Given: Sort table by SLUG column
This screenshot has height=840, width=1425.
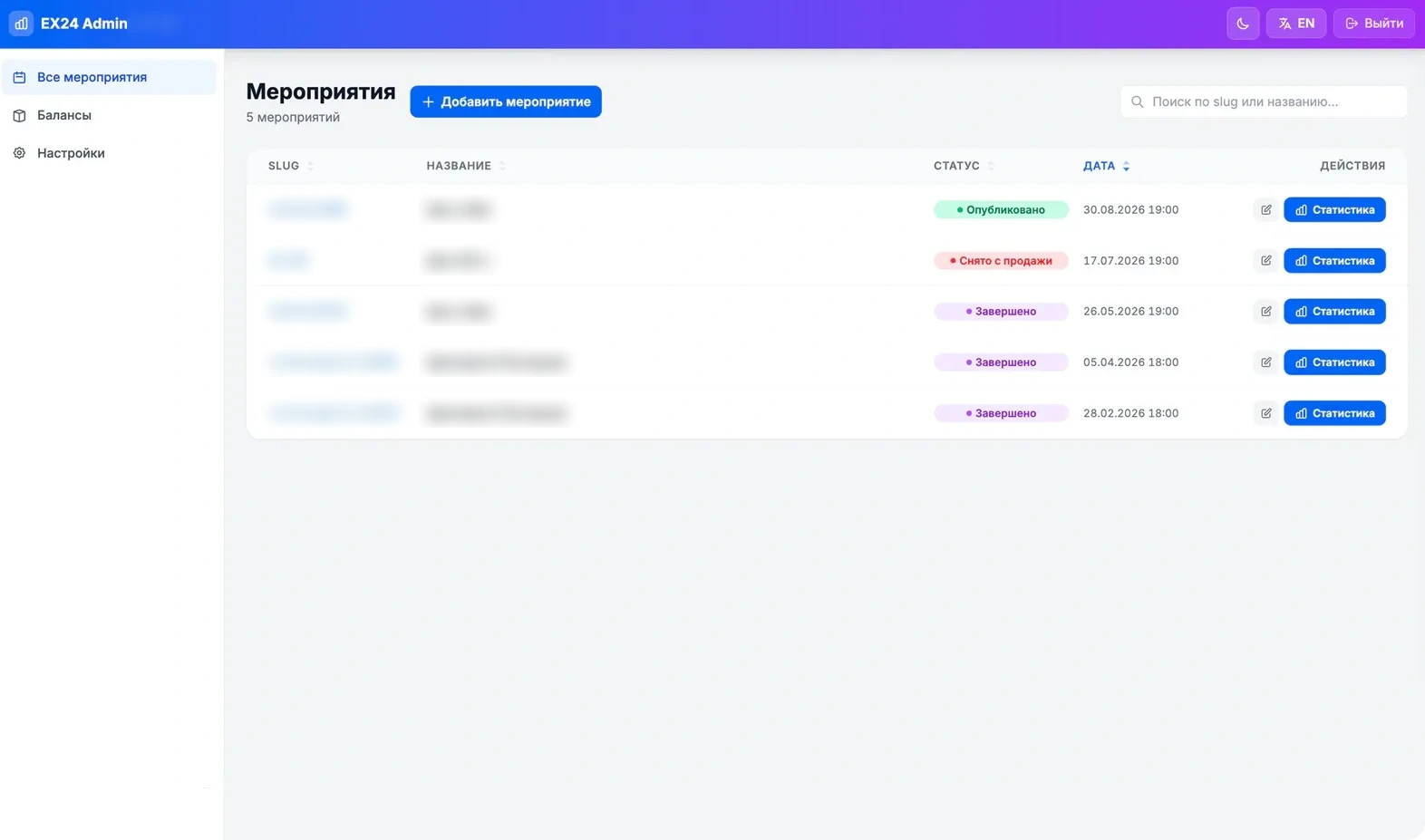Looking at the screenshot, I should (291, 166).
